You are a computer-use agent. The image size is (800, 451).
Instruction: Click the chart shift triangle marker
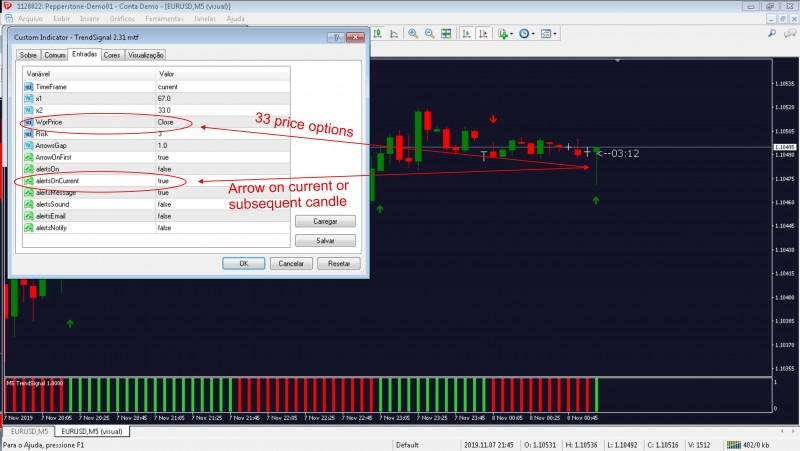coord(618,61)
